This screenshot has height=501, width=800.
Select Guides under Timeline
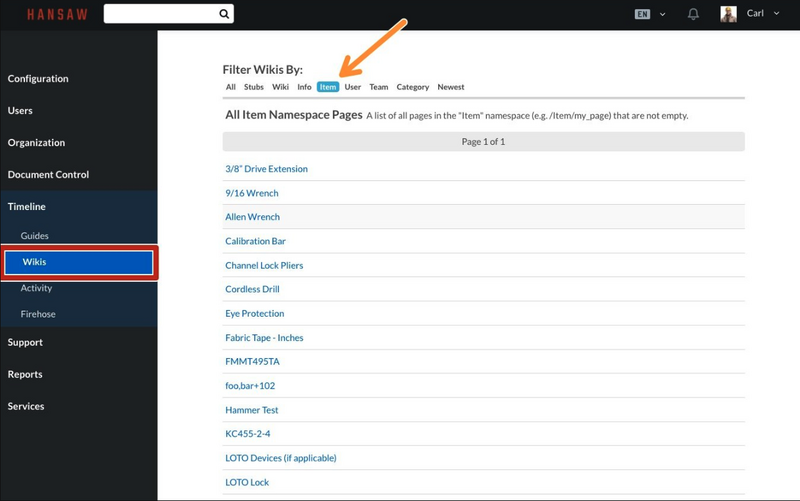(x=35, y=236)
